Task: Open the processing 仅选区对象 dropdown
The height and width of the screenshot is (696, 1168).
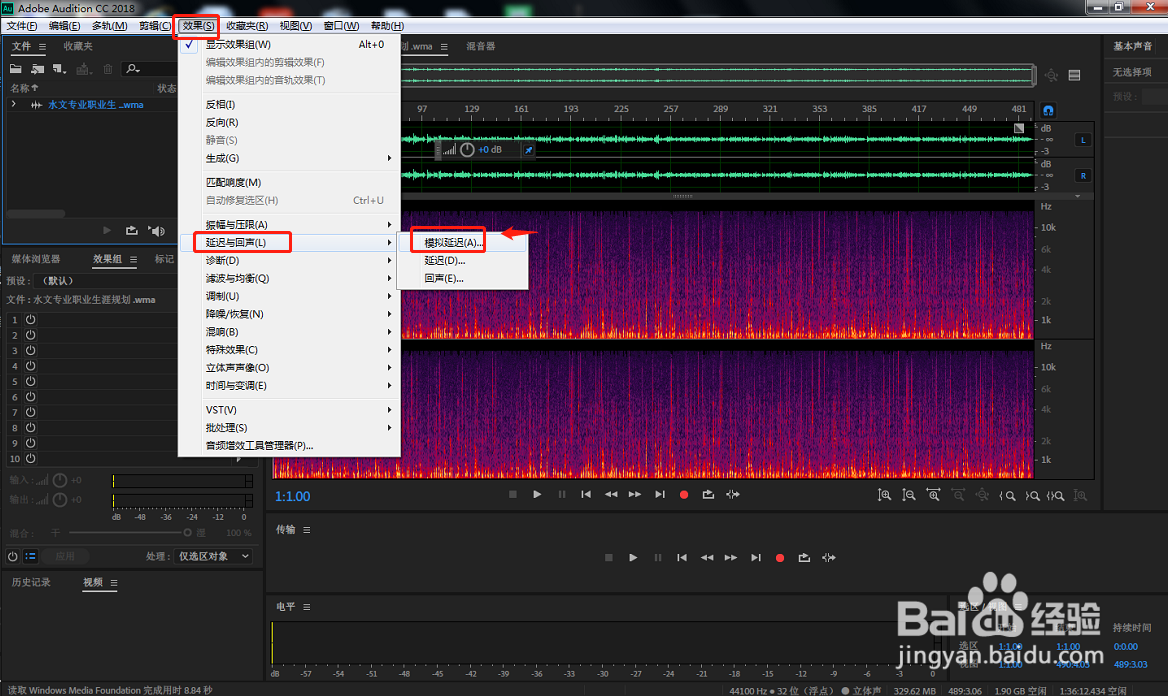Action: [213, 556]
